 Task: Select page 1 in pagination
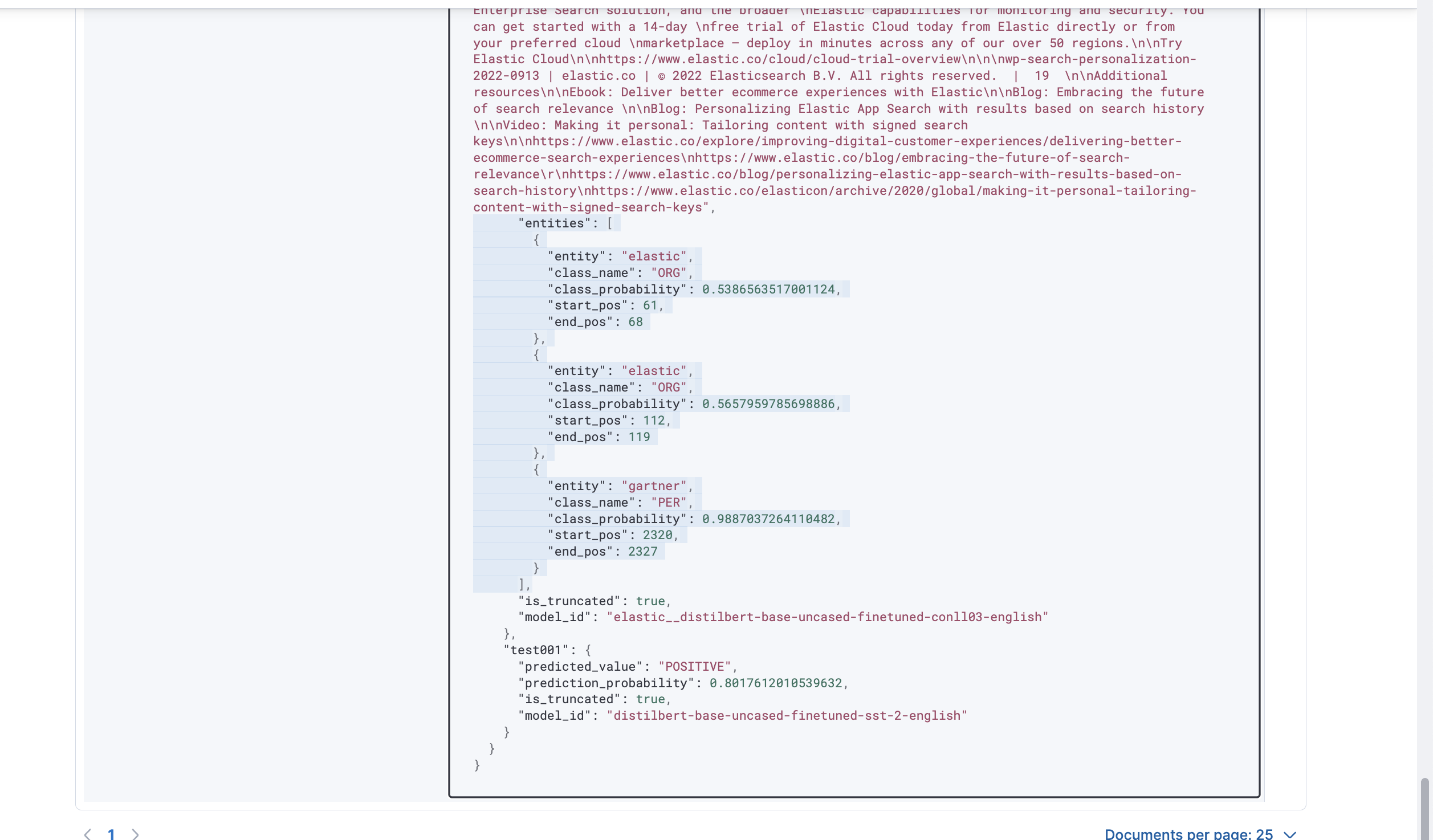[111, 834]
